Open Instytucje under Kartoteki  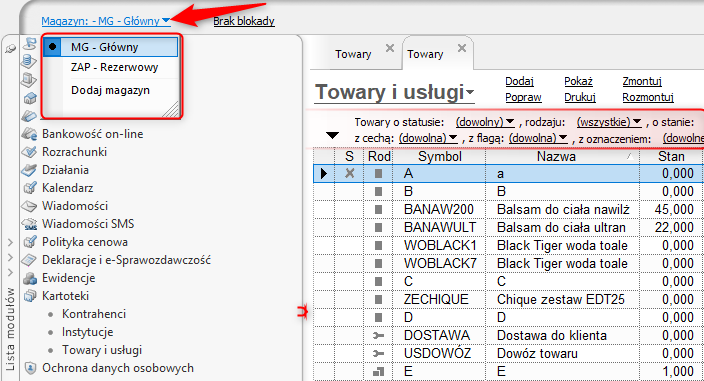point(88,332)
